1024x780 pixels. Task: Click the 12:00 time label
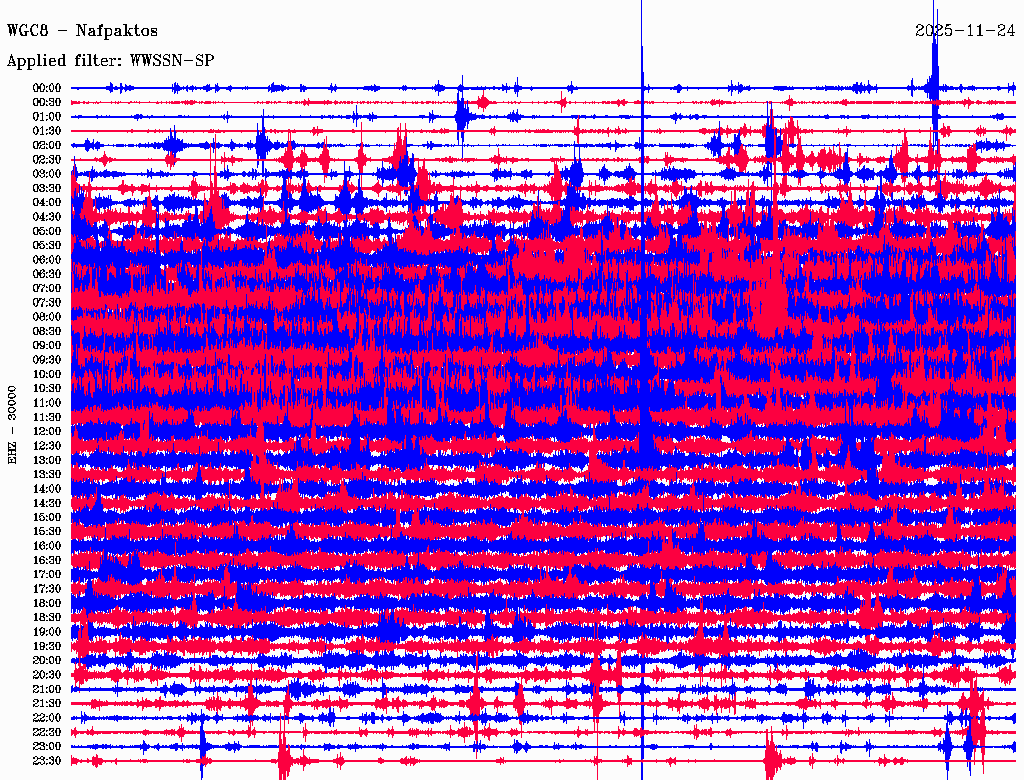47,431
